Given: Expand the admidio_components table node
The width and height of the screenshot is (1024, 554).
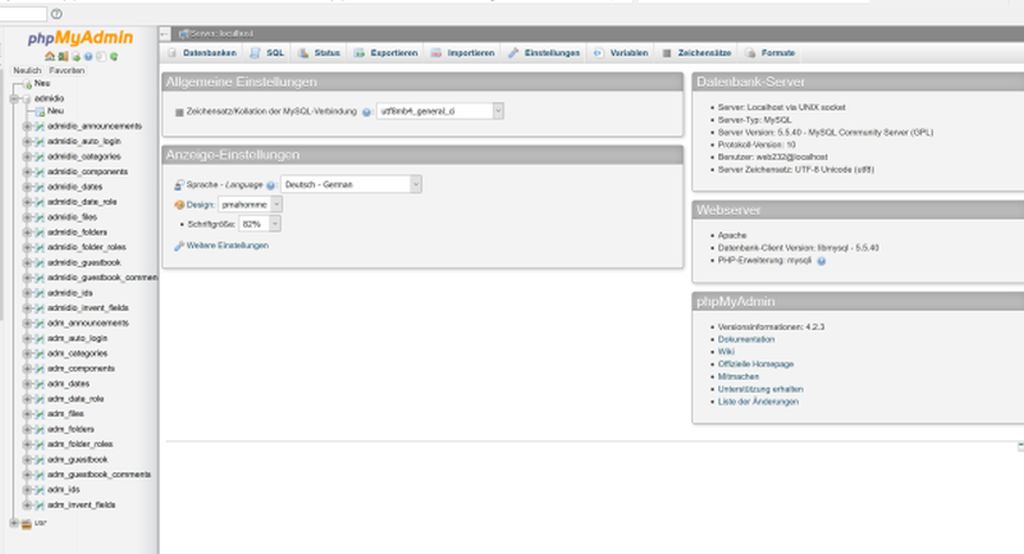Looking at the screenshot, I should coord(27,172).
